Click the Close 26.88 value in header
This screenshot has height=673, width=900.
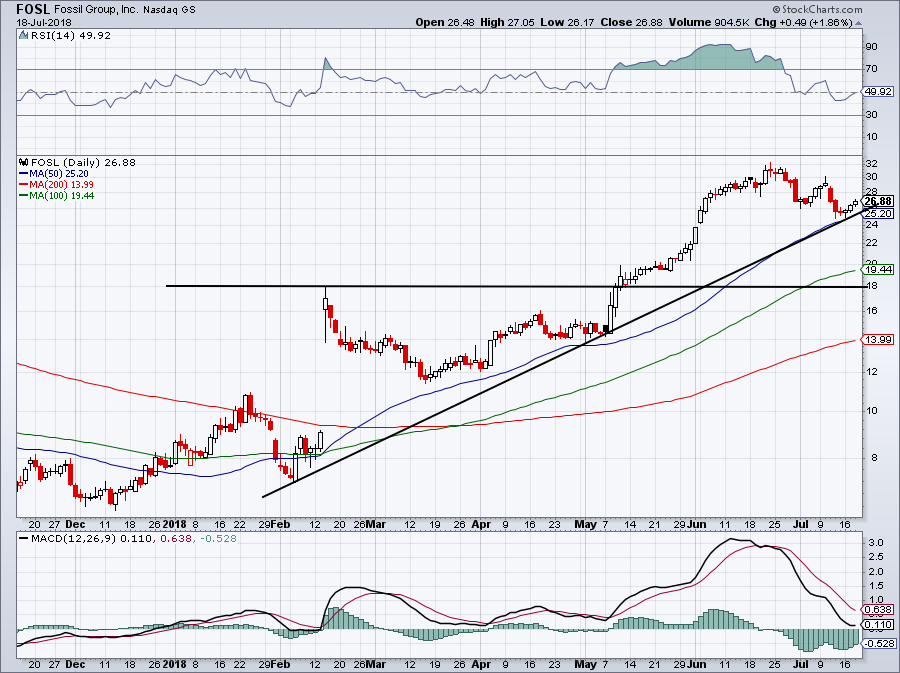(x=631, y=22)
